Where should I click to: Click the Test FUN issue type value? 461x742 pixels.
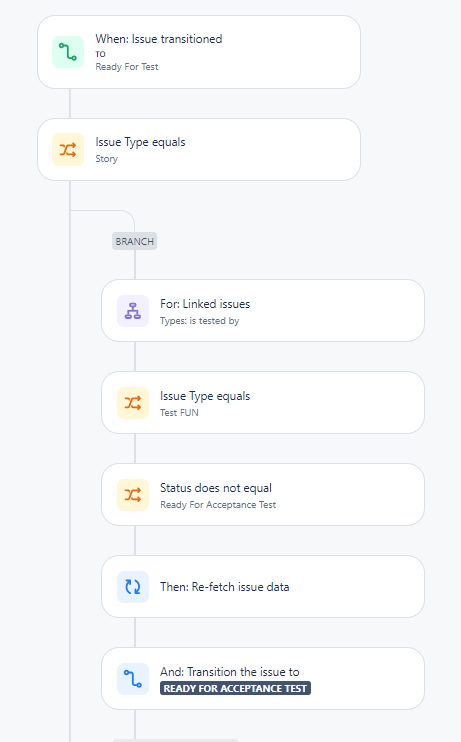(x=179, y=413)
